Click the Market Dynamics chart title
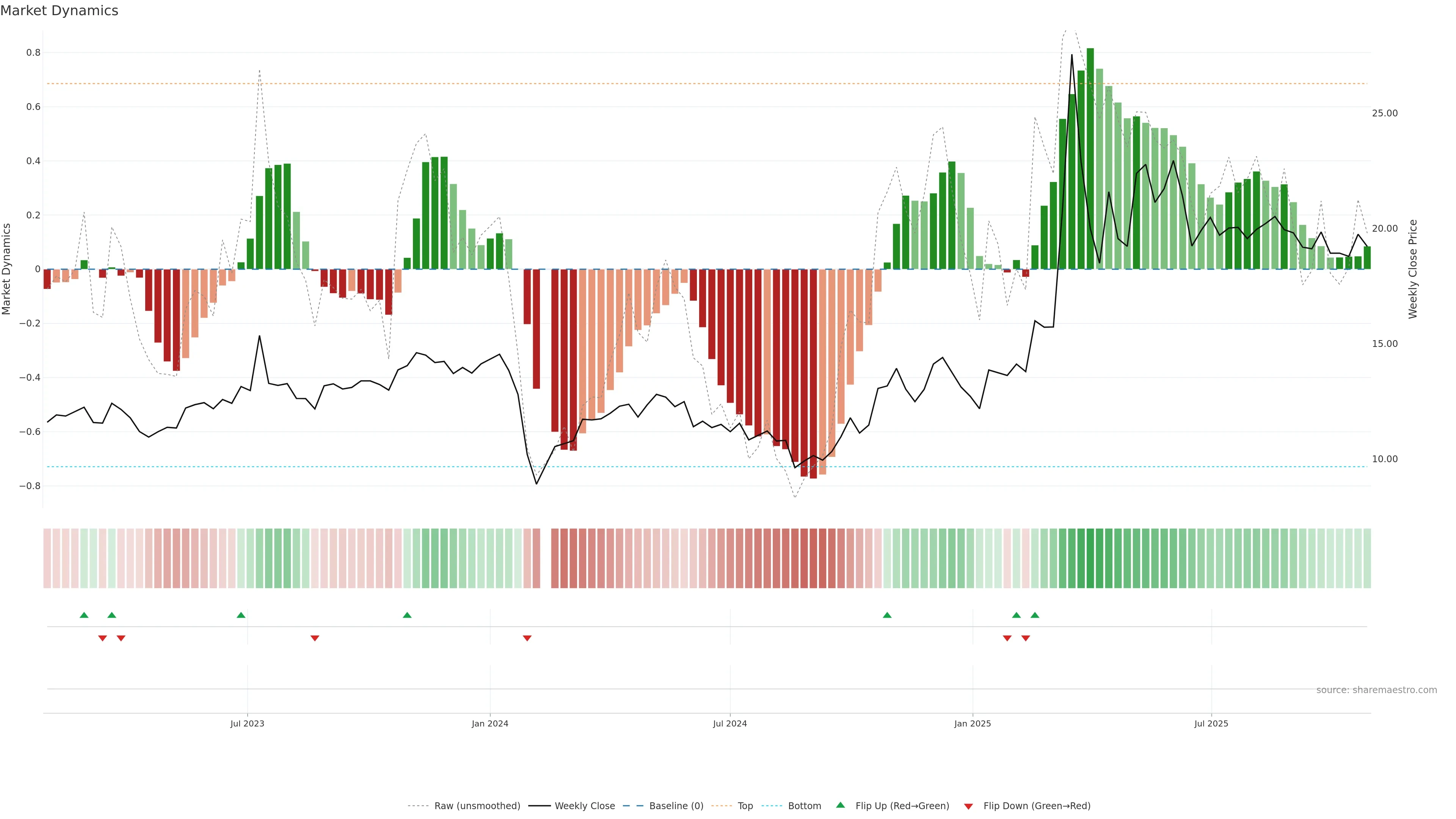Viewport: 1456px width, 819px height. click(60, 11)
